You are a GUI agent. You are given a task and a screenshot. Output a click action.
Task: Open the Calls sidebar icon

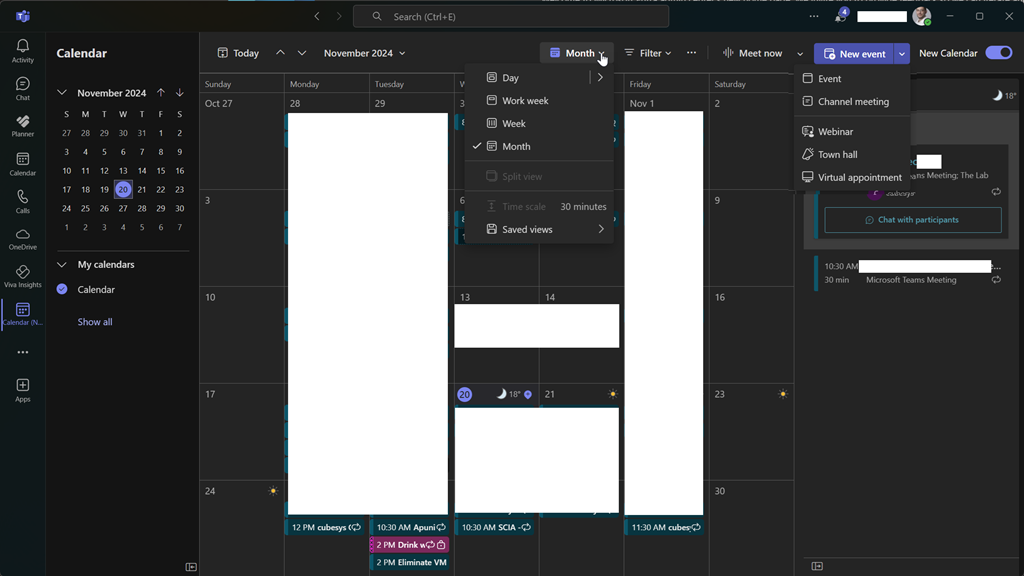pyautogui.click(x=22, y=202)
